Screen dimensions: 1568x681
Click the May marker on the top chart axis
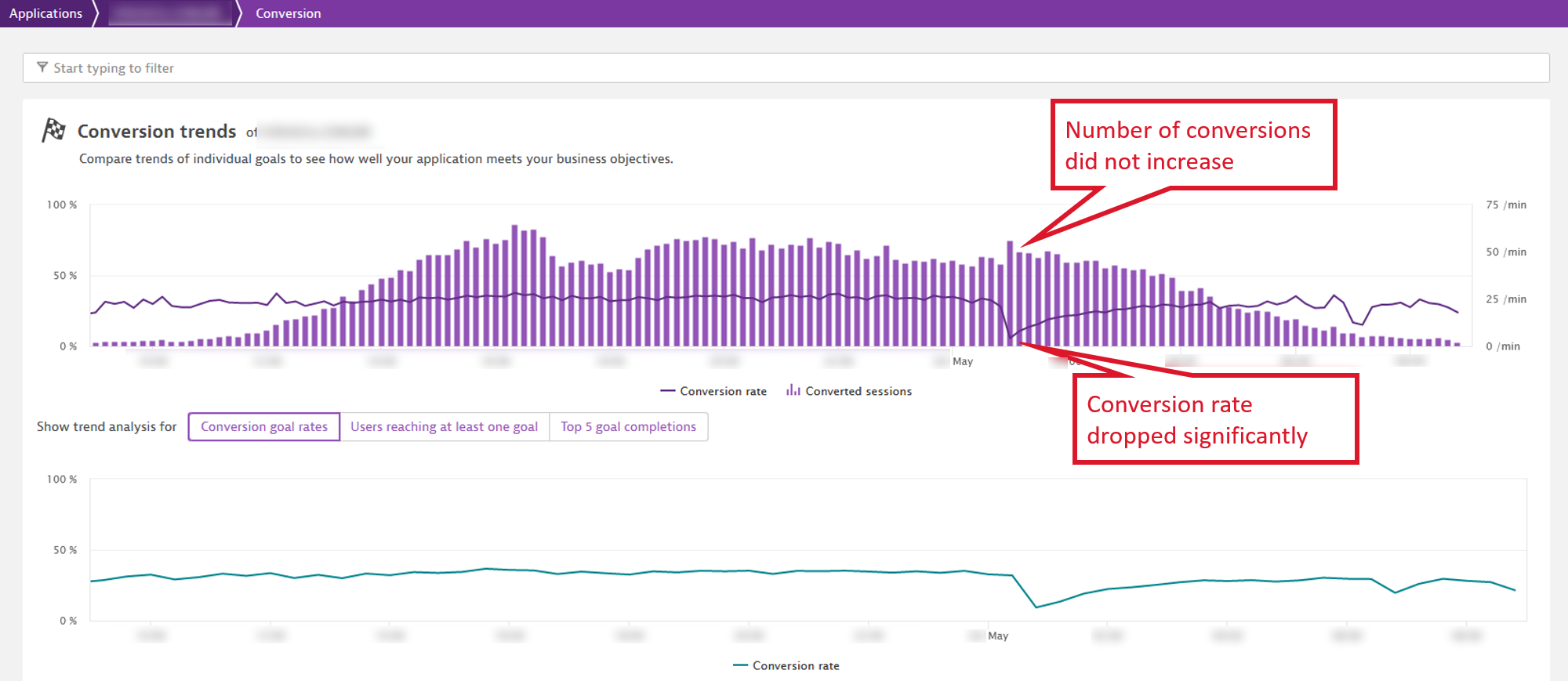tap(962, 361)
